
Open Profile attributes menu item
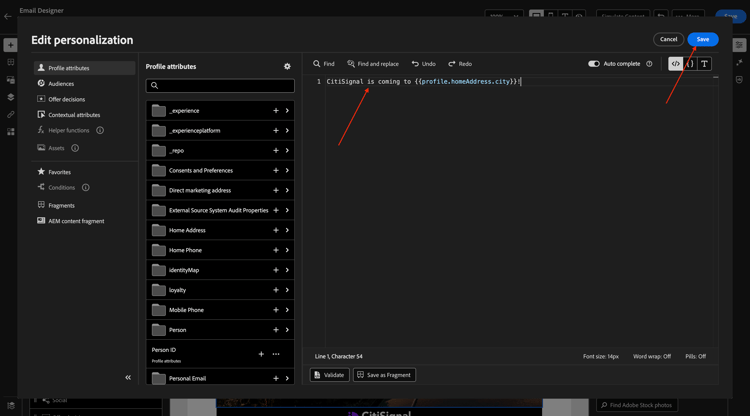[84, 68]
